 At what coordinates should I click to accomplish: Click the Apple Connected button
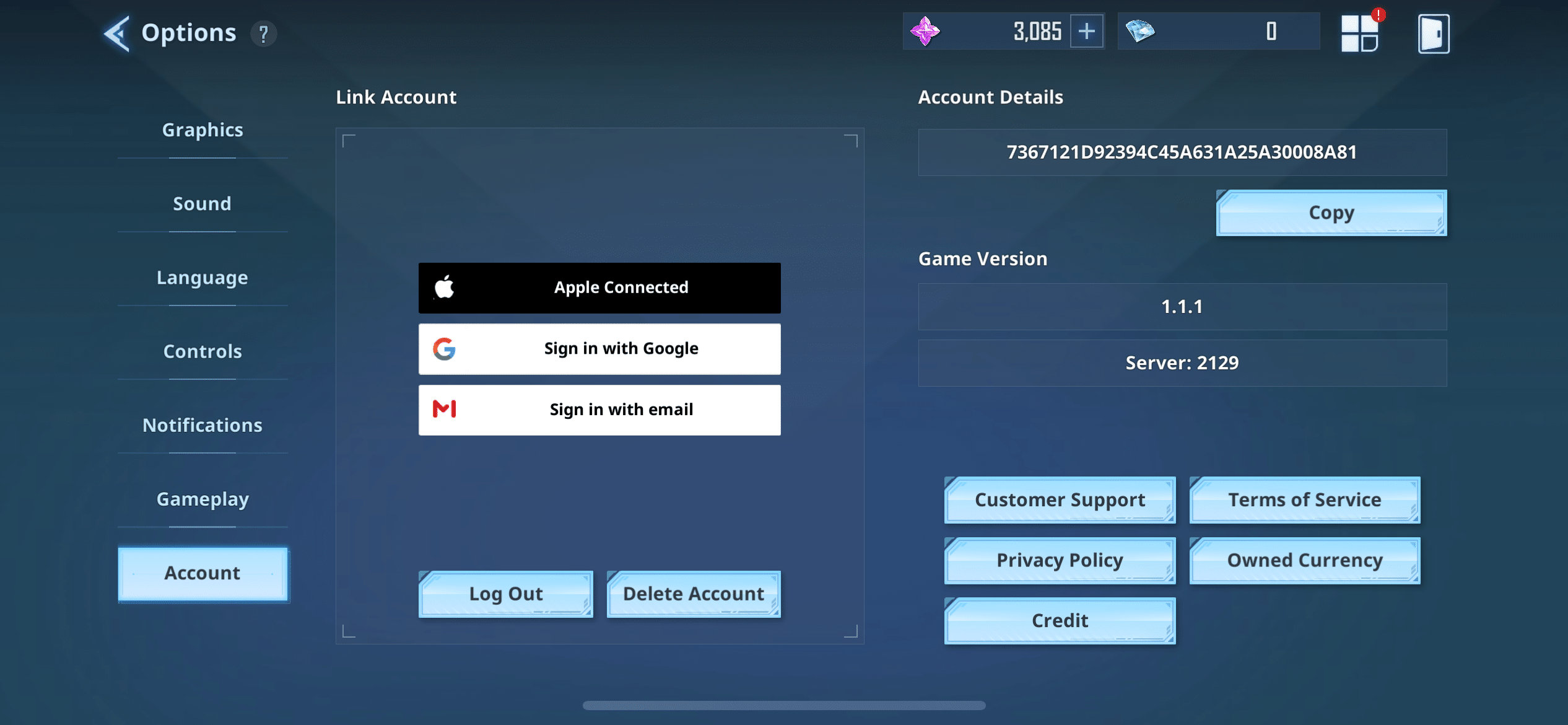click(x=599, y=288)
